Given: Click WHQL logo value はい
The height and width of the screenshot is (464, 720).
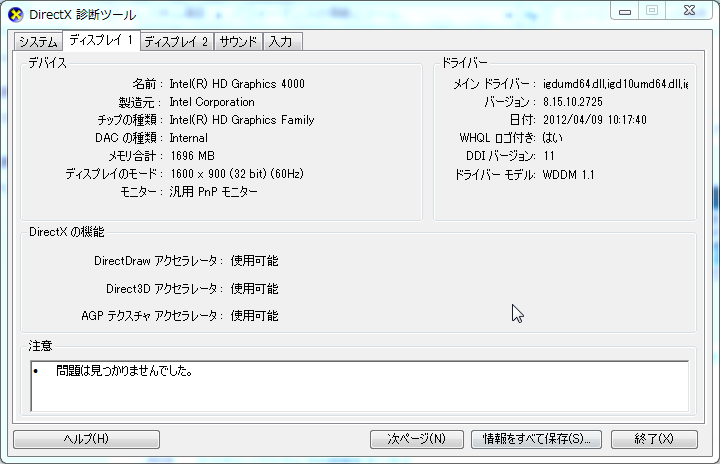Looking at the screenshot, I should click(x=552, y=138).
